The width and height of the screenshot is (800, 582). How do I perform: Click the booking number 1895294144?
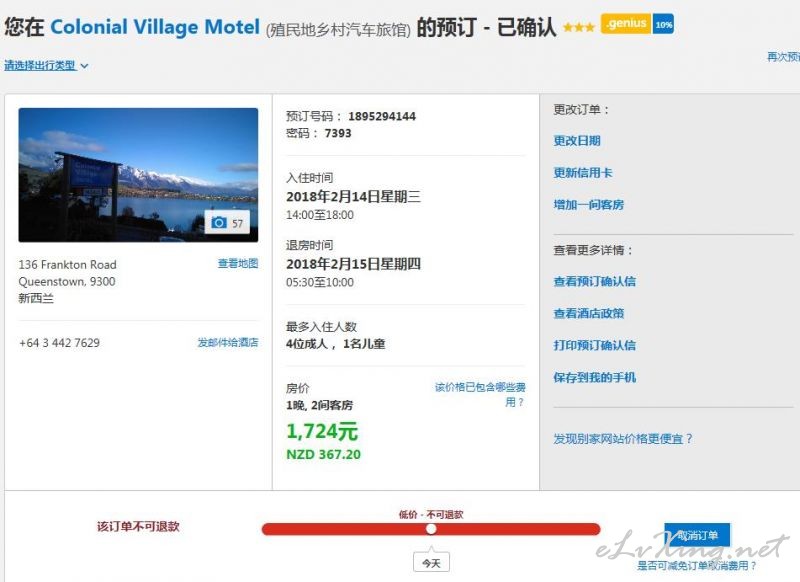point(382,116)
